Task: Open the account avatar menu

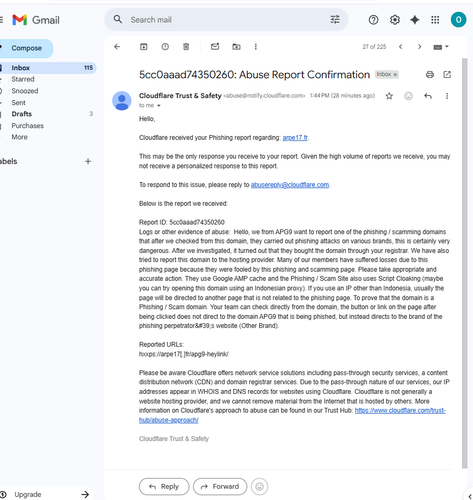Action: pos(458,20)
